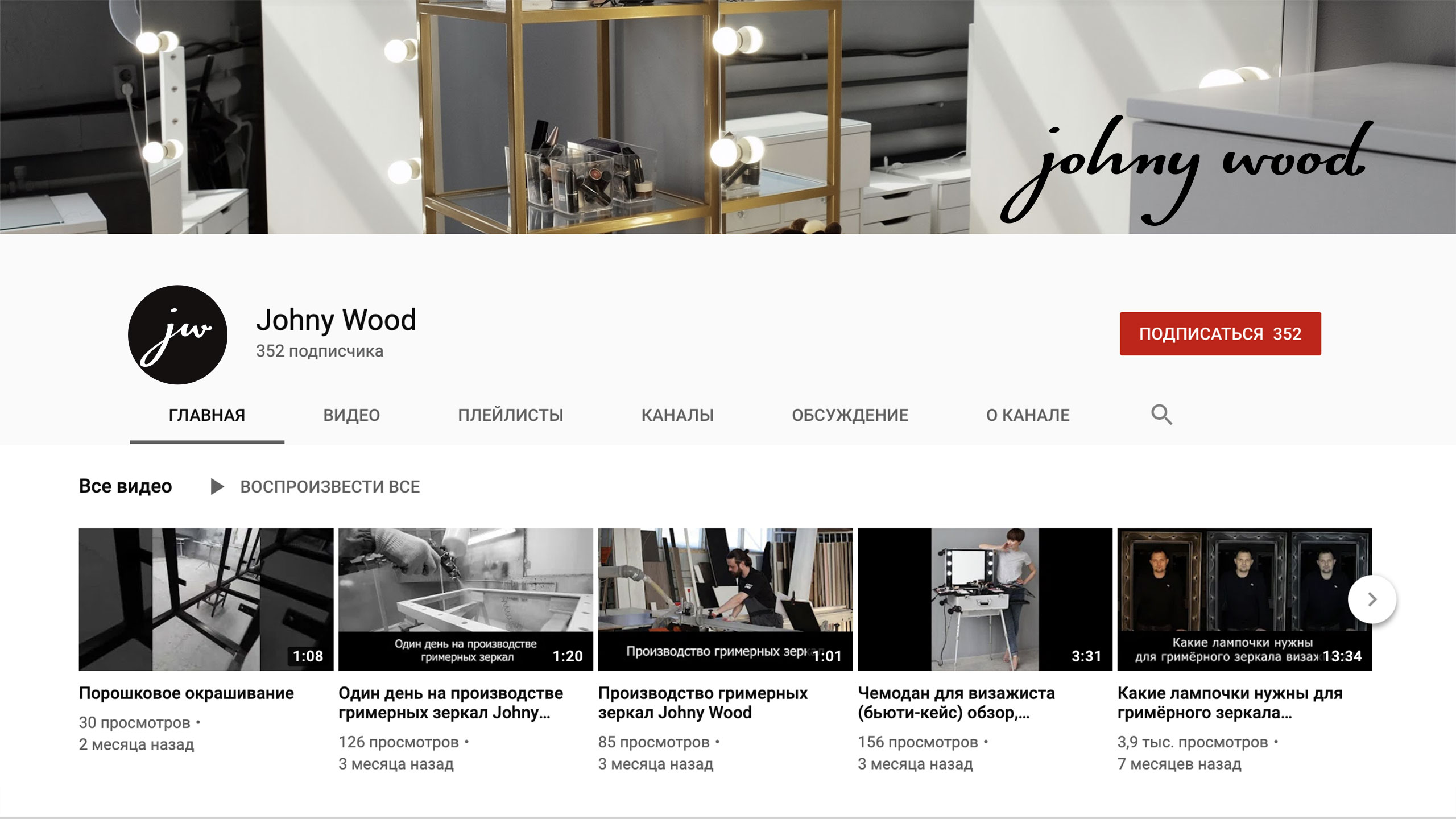The width and height of the screenshot is (1456, 819).
Task: Switch to the ПЛЕЙЛИСТЫ tab
Action: [510, 415]
